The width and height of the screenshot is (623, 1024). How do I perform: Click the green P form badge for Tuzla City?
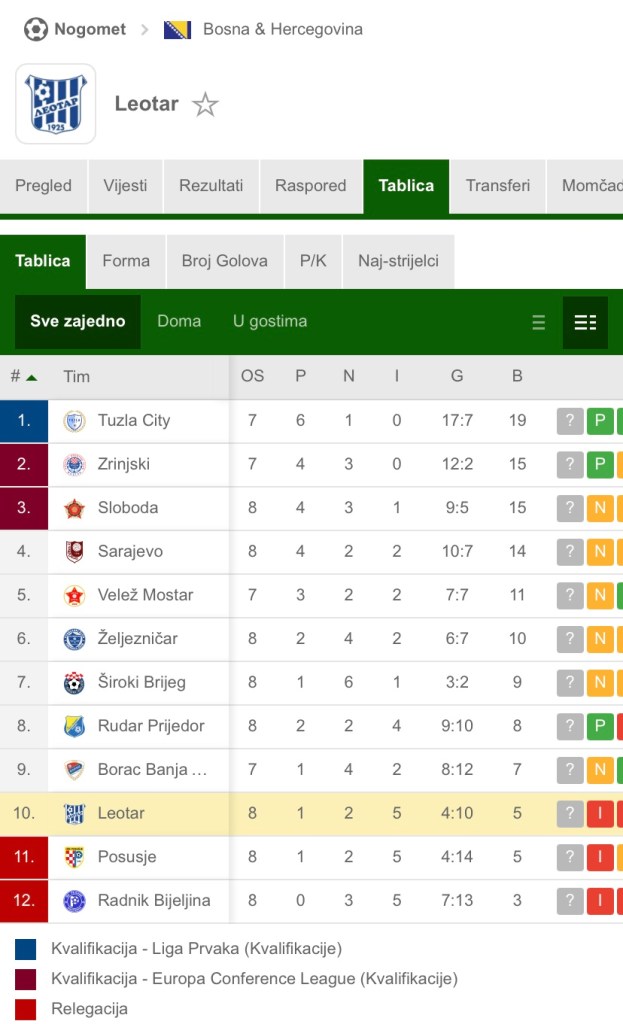pyautogui.click(x=599, y=421)
